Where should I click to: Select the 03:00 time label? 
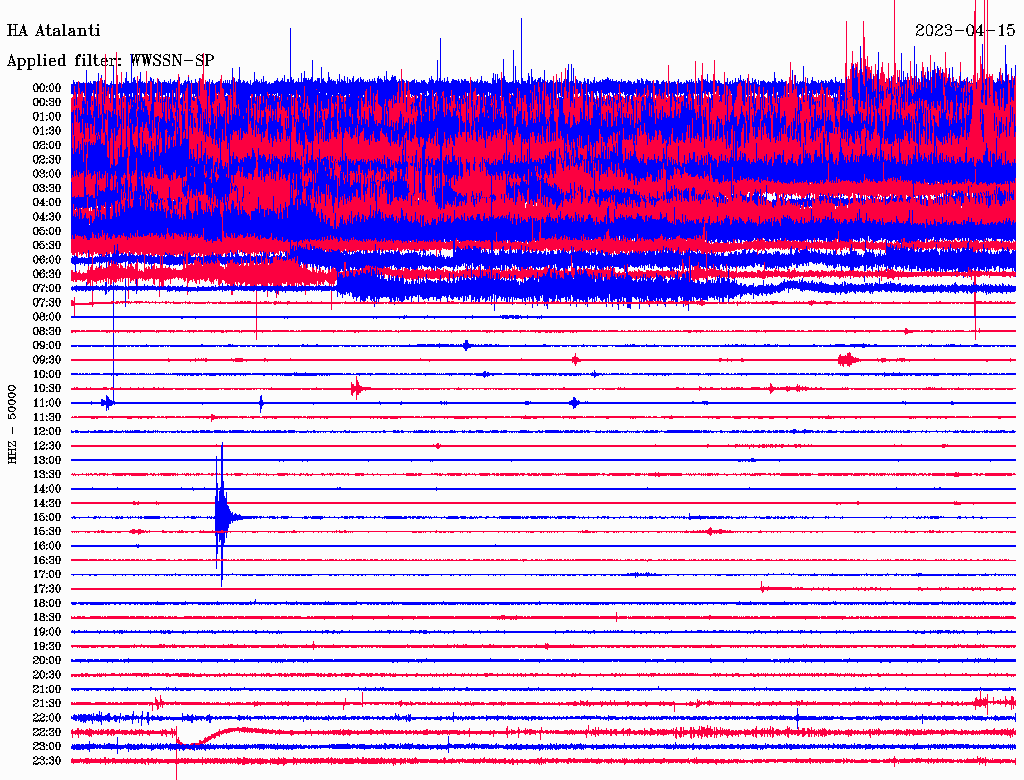[x=47, y=174]
